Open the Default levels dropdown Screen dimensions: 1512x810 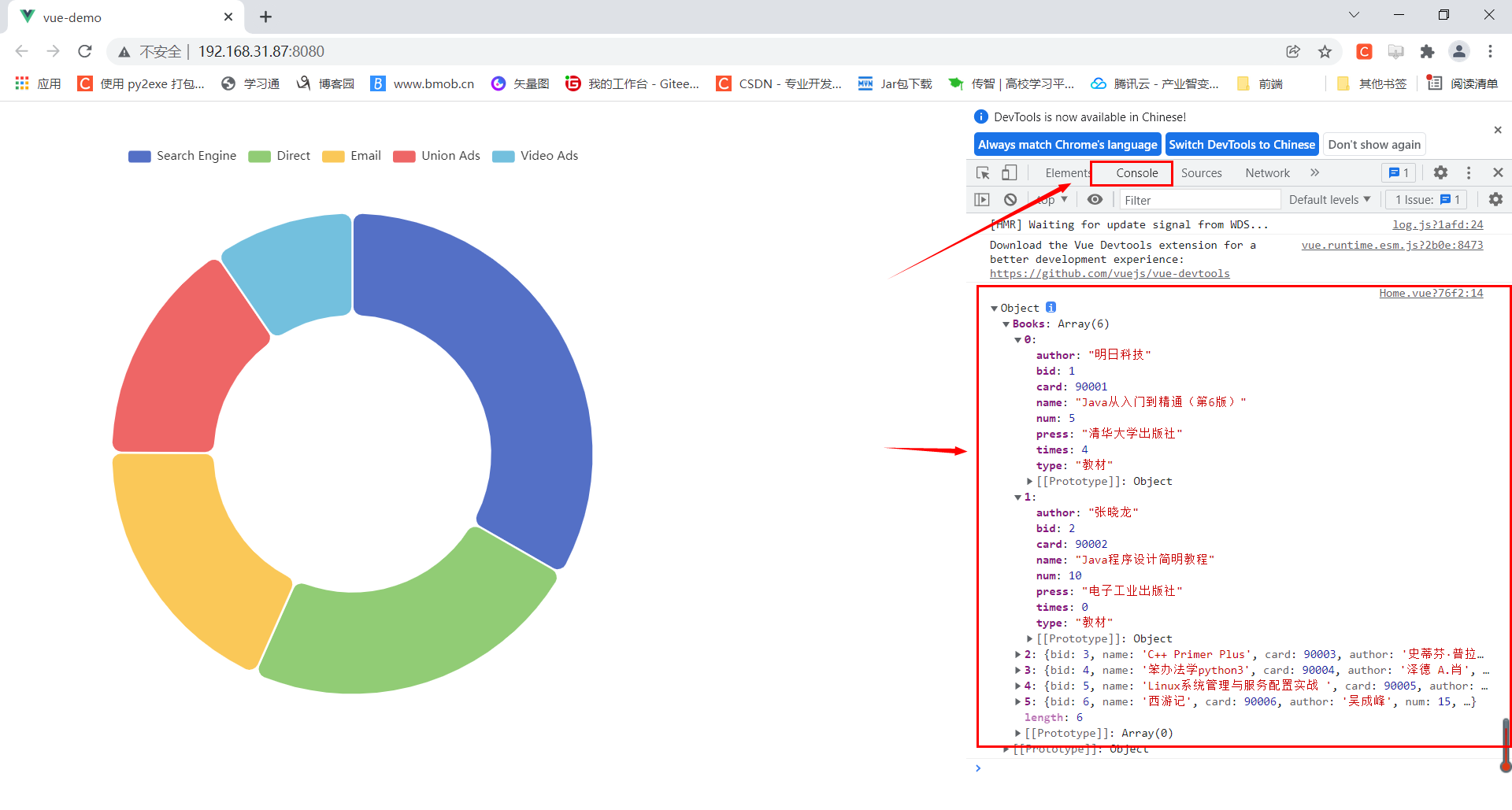click(x=1329, y=200)
